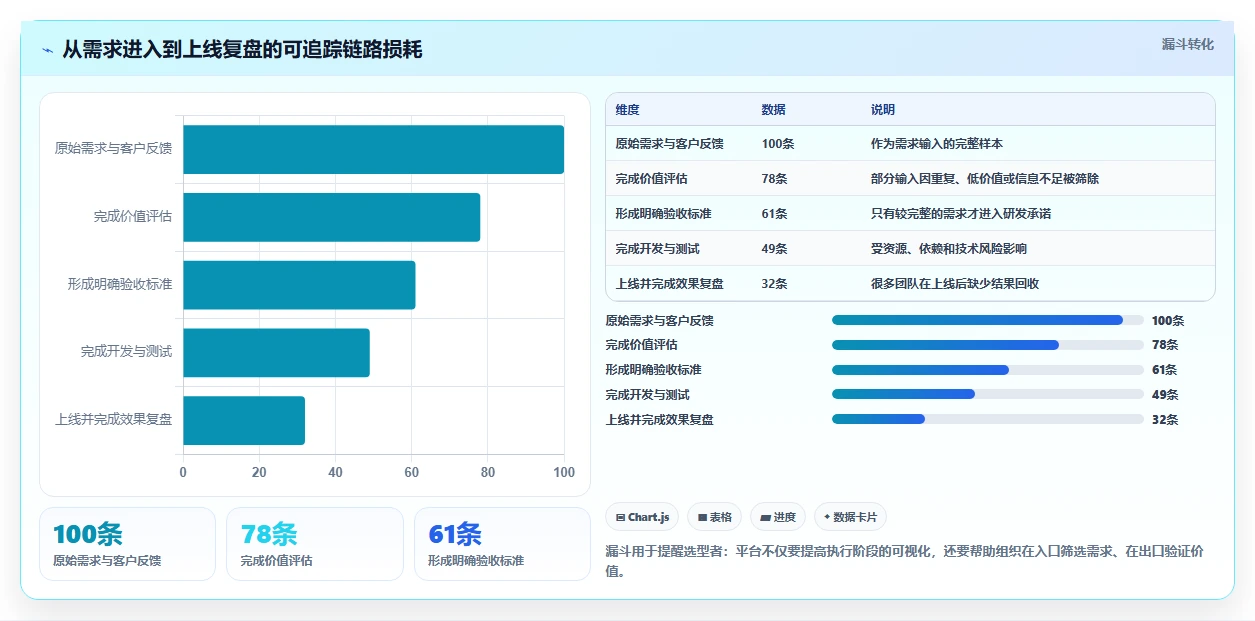This screenshot has height=621, width=1255.
Task: Click the 100条 data card
Action: point(127,544)
